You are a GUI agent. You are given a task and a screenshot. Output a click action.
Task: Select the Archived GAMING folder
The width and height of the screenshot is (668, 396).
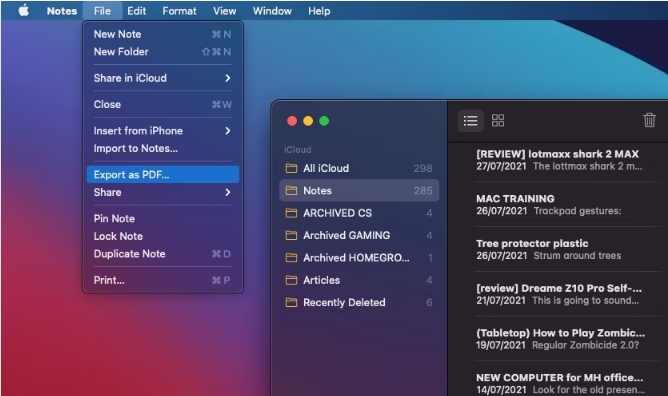359,235
